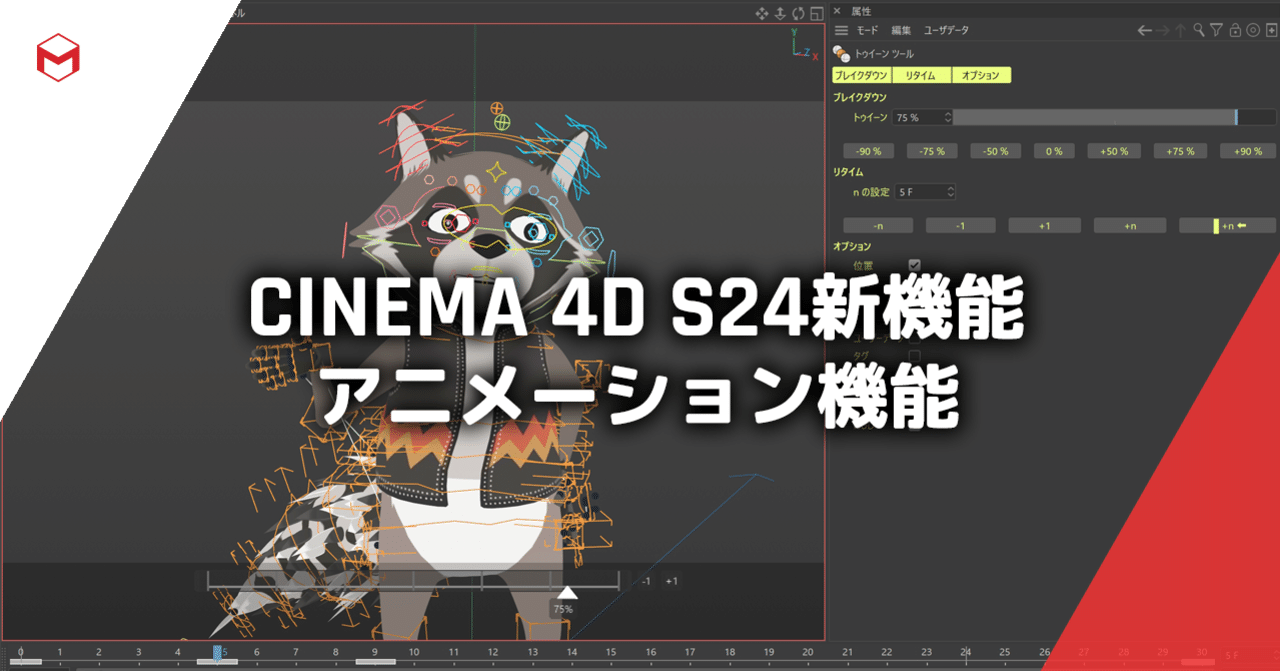Open the search filter magnifier in the attribute panel
The image size is (1280, 671).
[x=1198, y=30]
